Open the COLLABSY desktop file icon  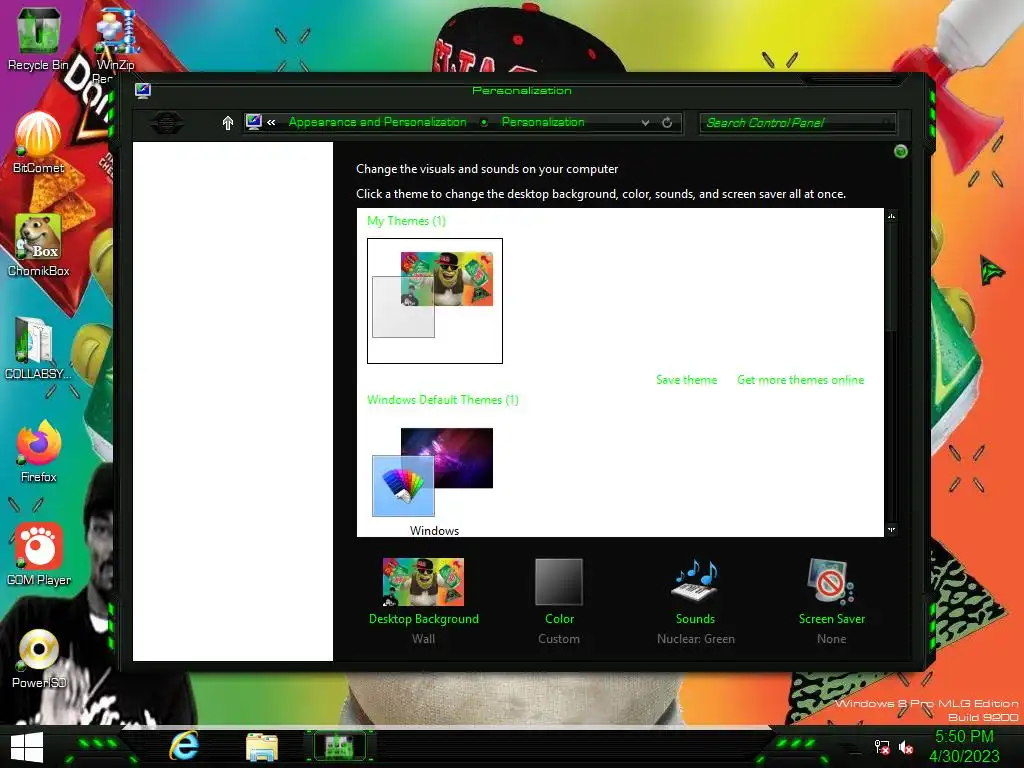pos(38,348)
